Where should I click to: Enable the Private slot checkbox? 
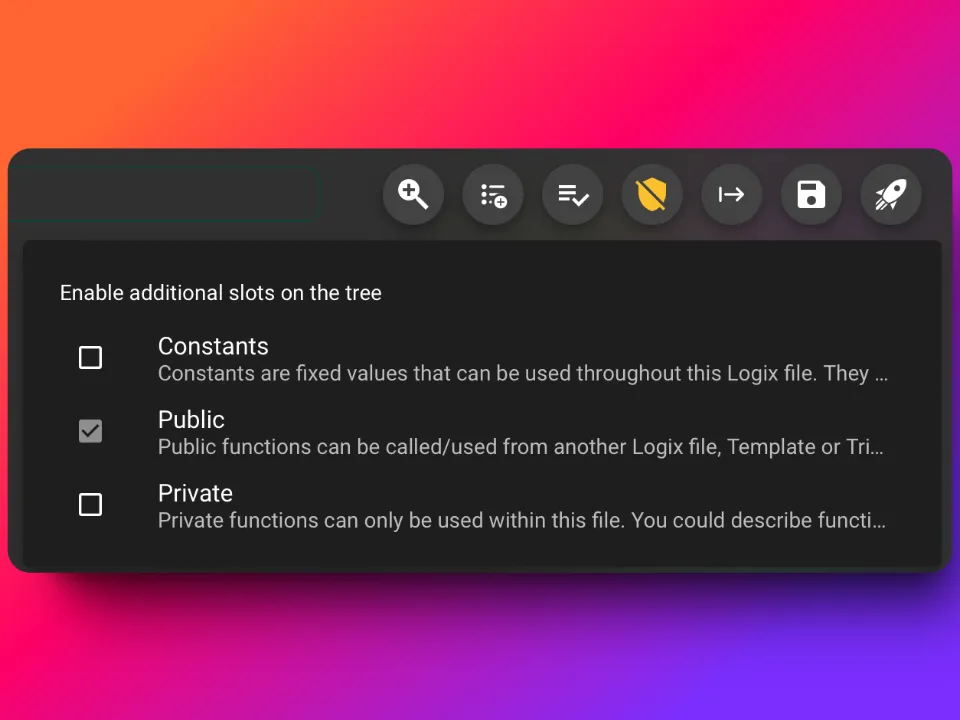coord(91,504)
